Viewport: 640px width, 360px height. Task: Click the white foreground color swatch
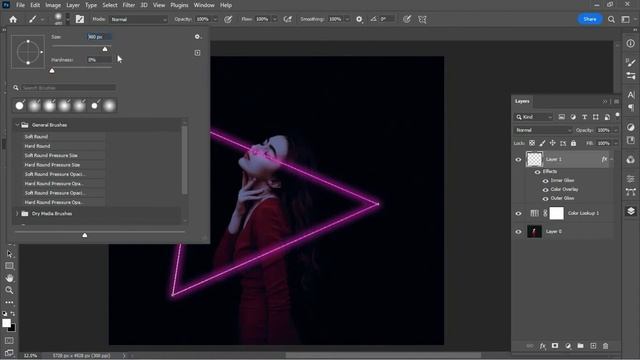pyautogui.click(x=7, y=323)
